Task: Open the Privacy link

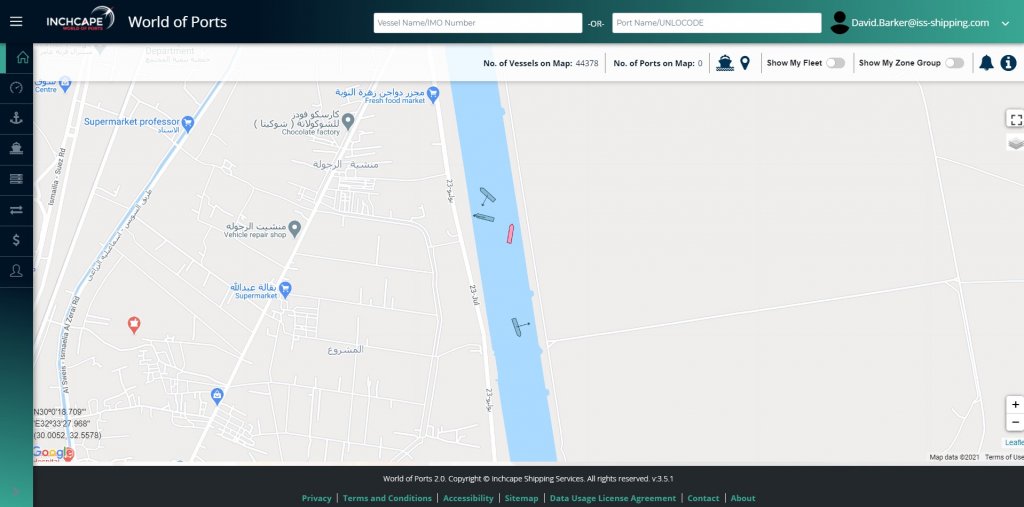Action: 317,498
